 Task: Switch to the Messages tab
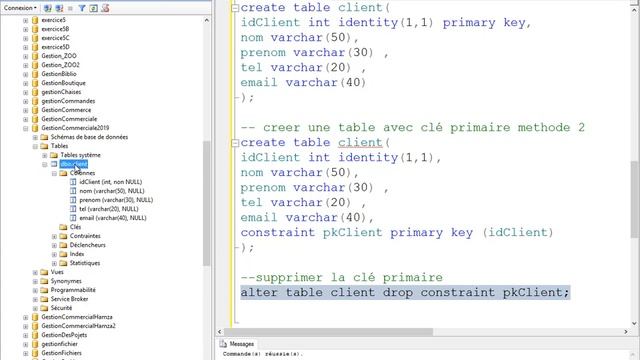(237, 344)
